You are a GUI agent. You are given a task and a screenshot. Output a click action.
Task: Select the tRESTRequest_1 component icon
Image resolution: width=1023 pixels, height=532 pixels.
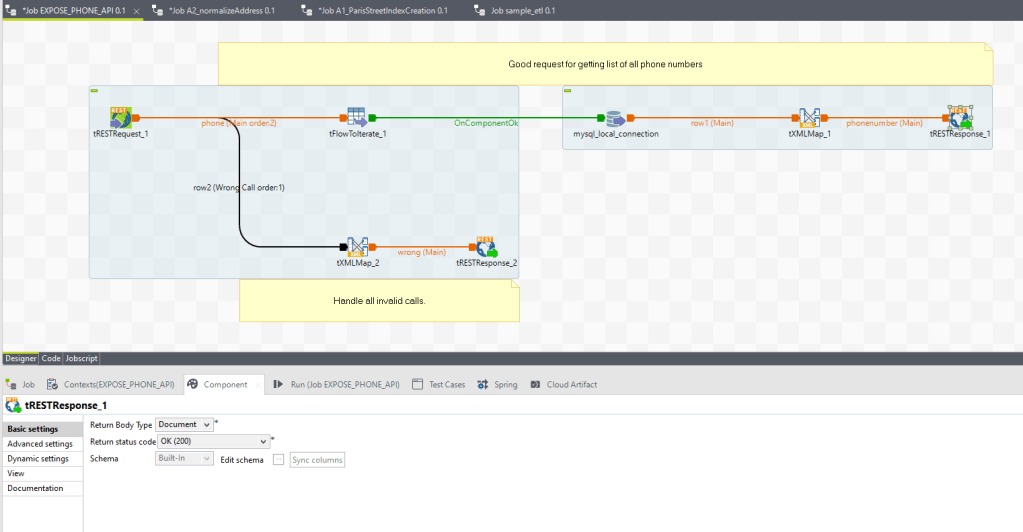click(x=120, y=118)
